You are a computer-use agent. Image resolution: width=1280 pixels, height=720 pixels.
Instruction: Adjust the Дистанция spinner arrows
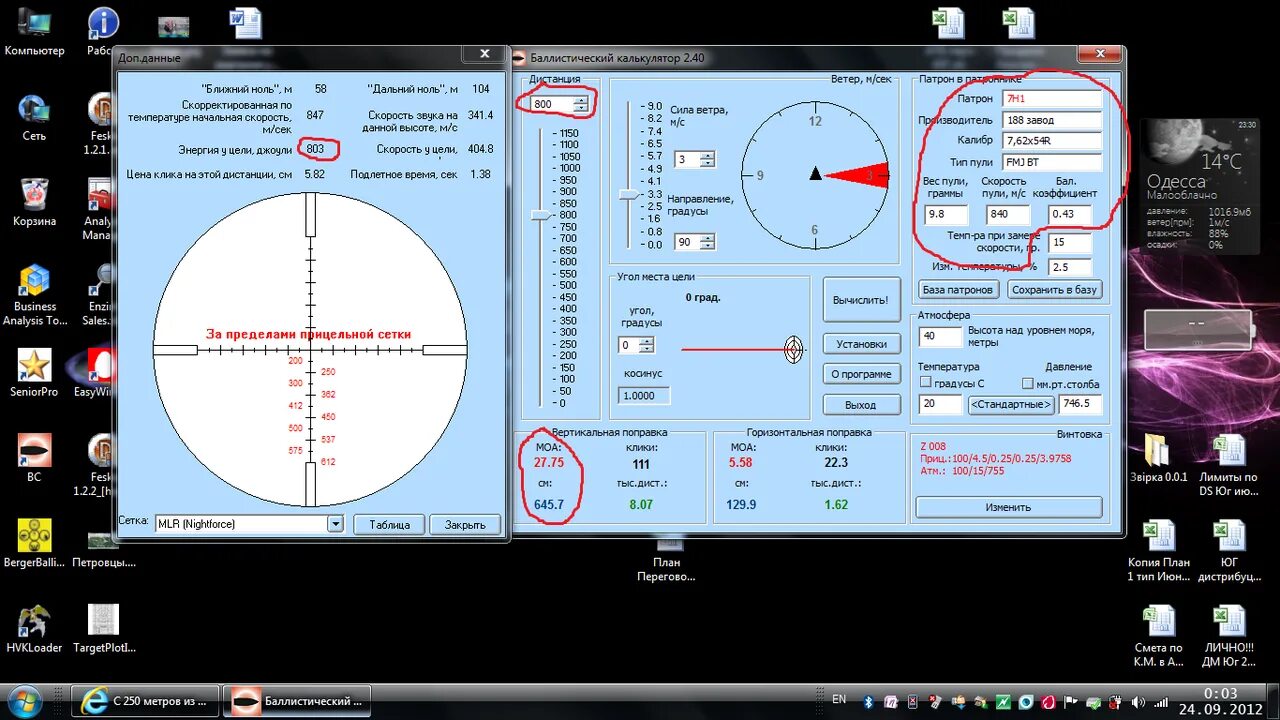pyautogui.click(x=581, y=104)
